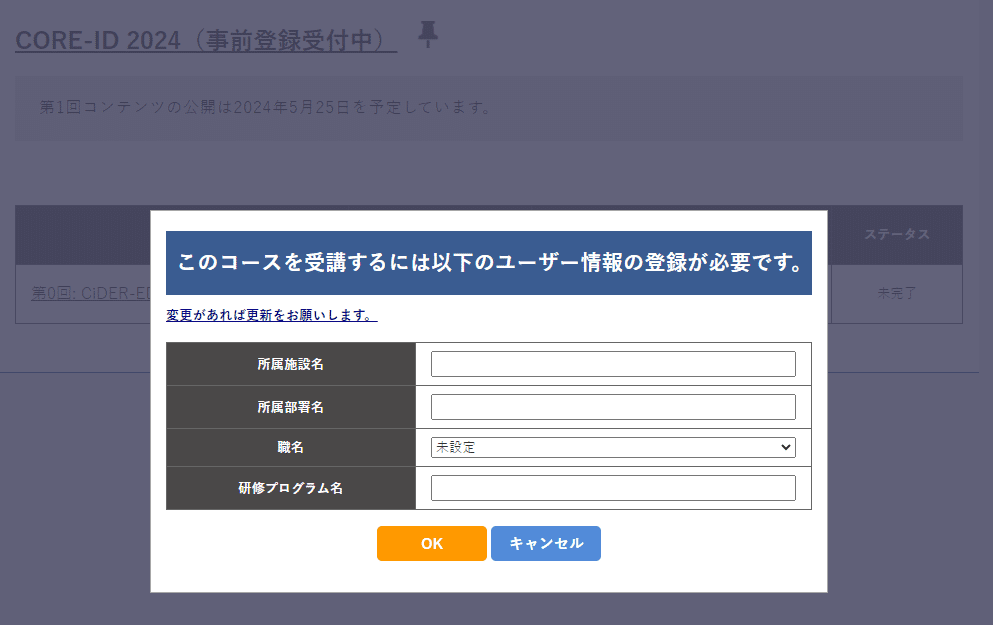Focus the 所属施設名 input field
993x625 pixels.
[613, 364]
